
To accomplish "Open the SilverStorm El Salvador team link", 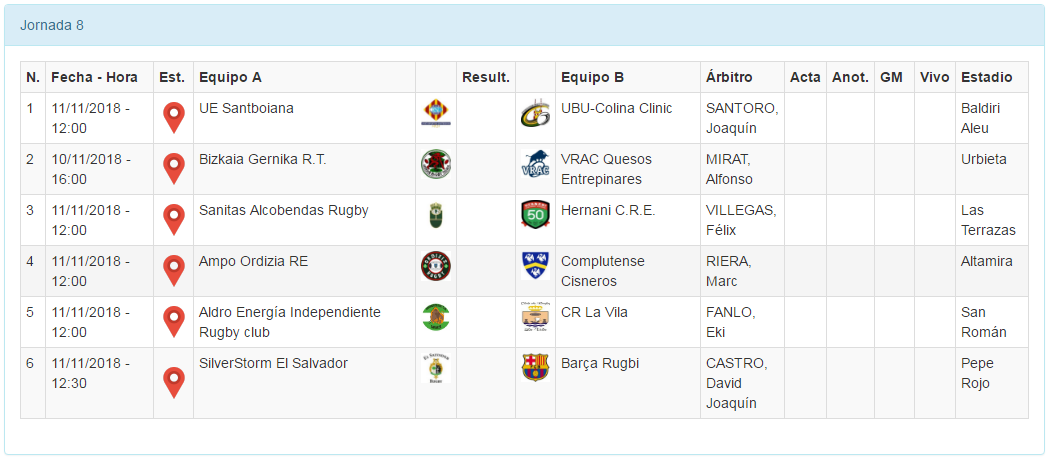I will [273, 363].
